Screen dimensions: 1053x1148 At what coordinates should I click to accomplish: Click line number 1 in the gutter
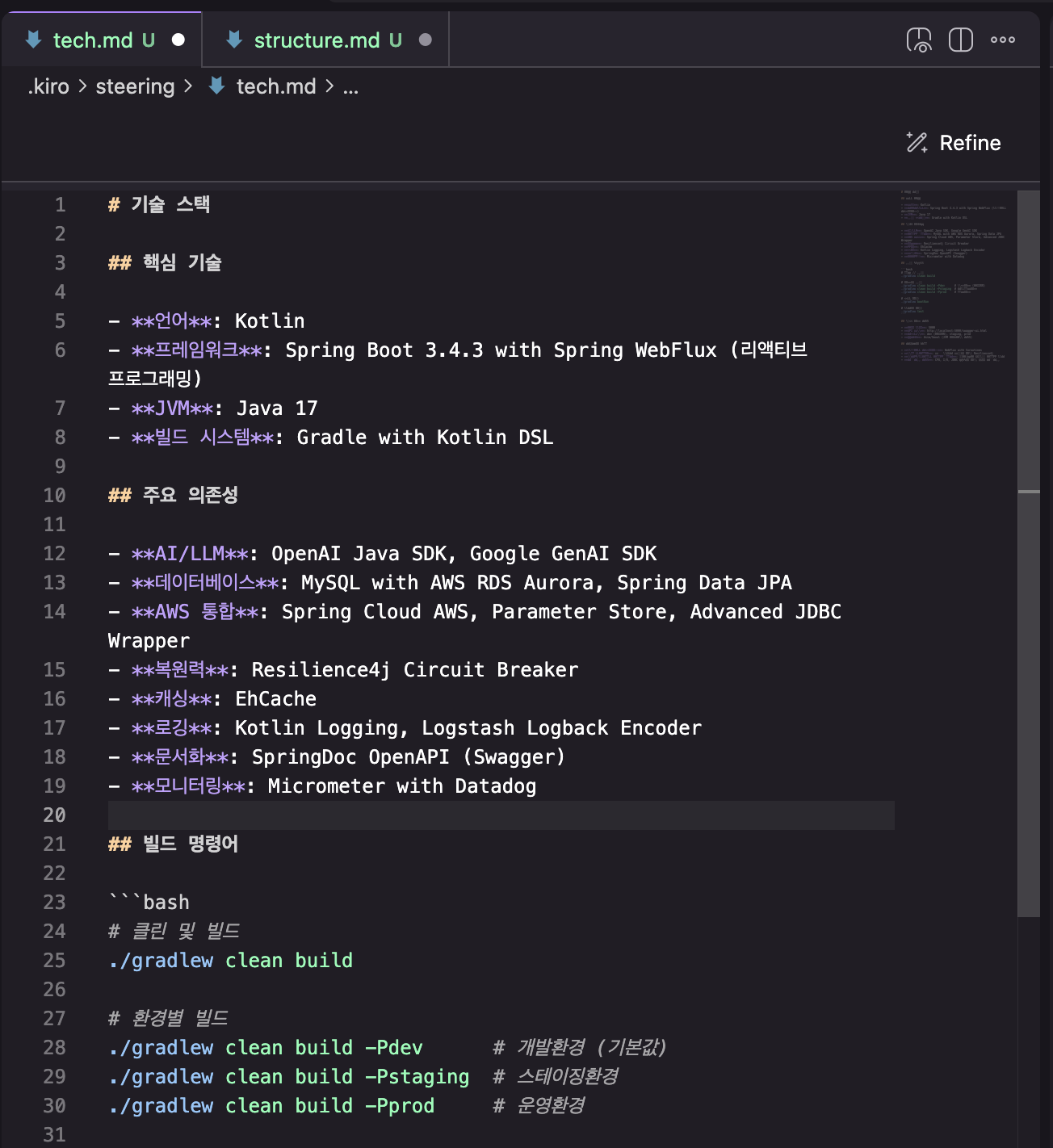click(x=60, y=204)
